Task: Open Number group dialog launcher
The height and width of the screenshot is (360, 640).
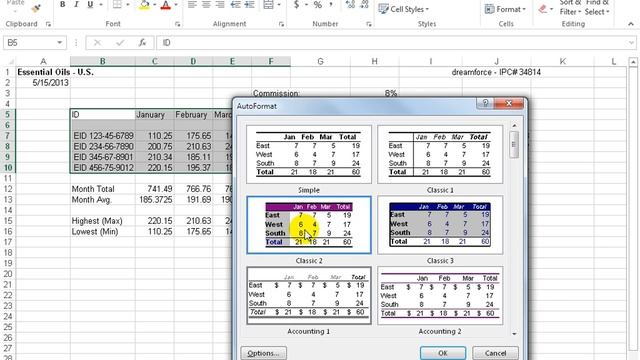Action: click(369, 24)
